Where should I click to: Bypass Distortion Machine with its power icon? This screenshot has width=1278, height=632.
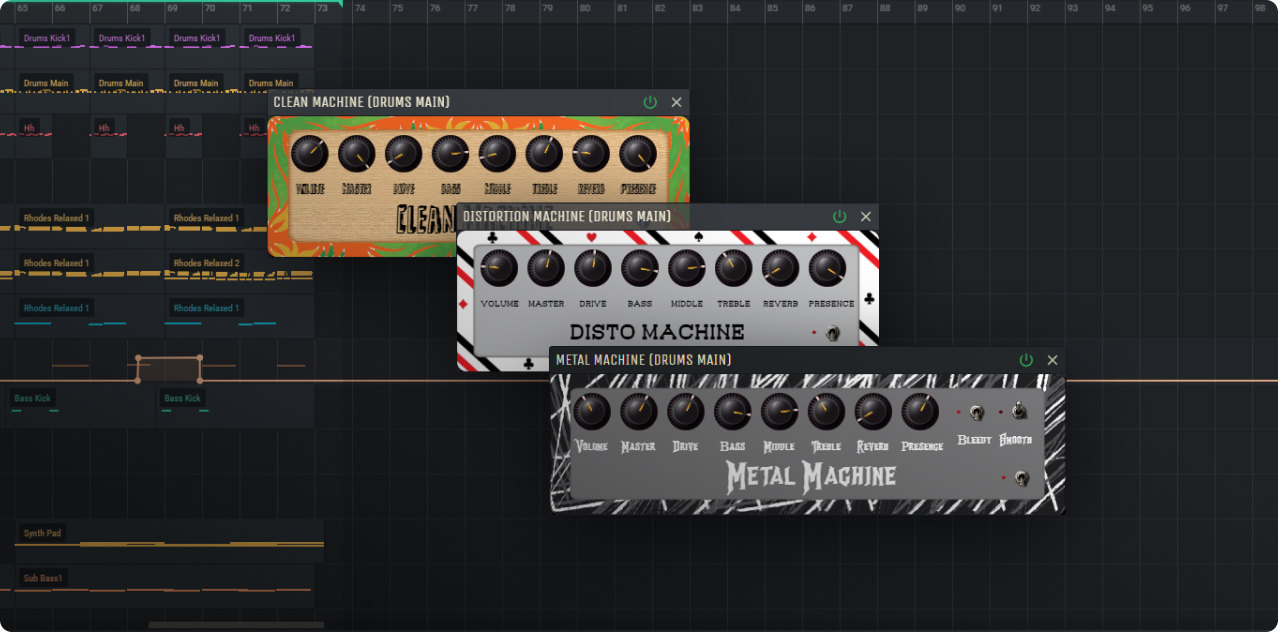[839, 217]
